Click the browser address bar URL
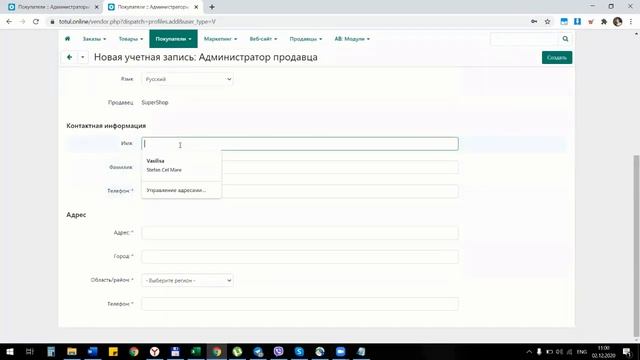The width and height of the screenshot is (640, 360). point(137,22)
